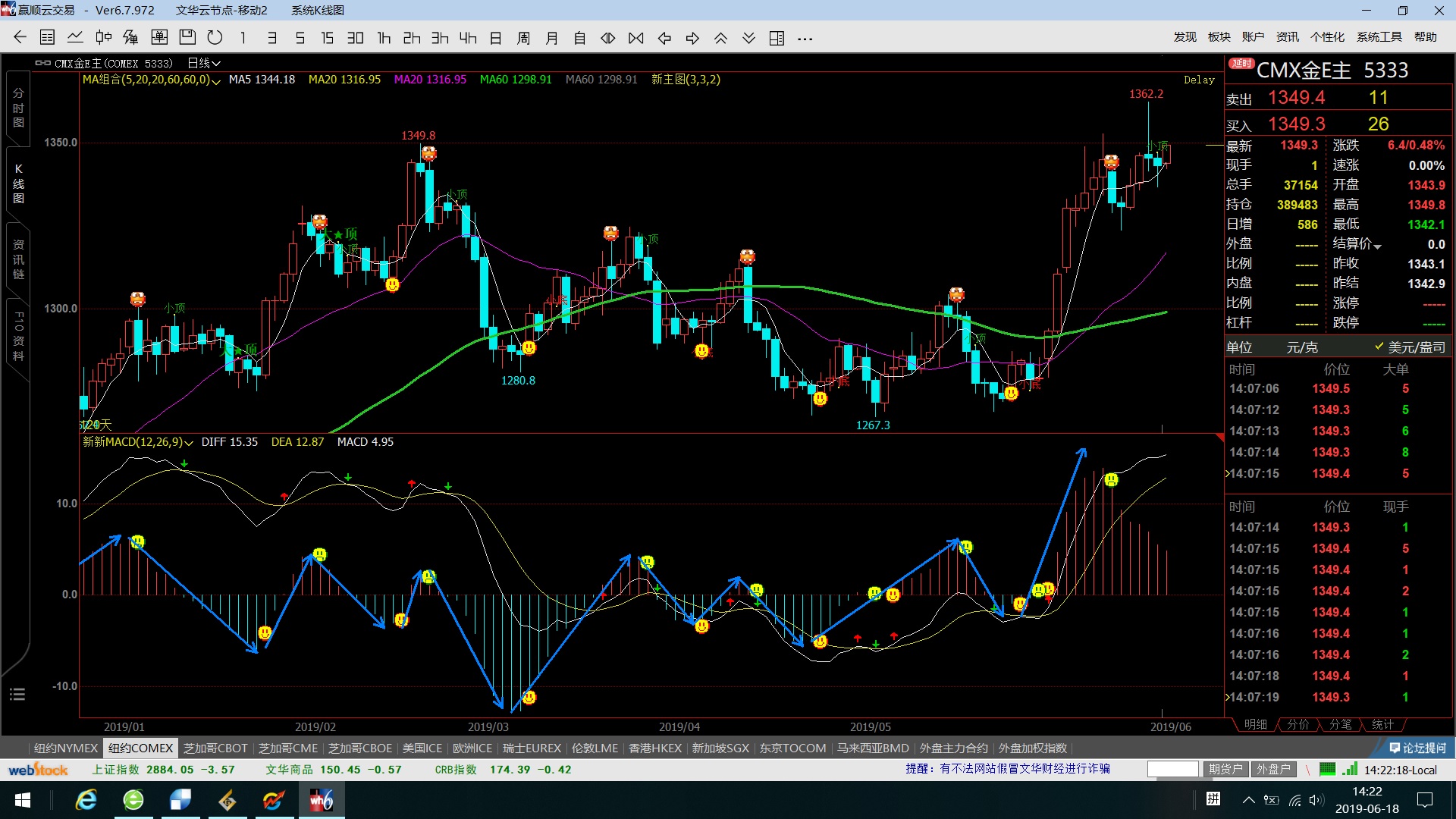
Task: Click the save floppy disk icon
Action: point(187,38)
